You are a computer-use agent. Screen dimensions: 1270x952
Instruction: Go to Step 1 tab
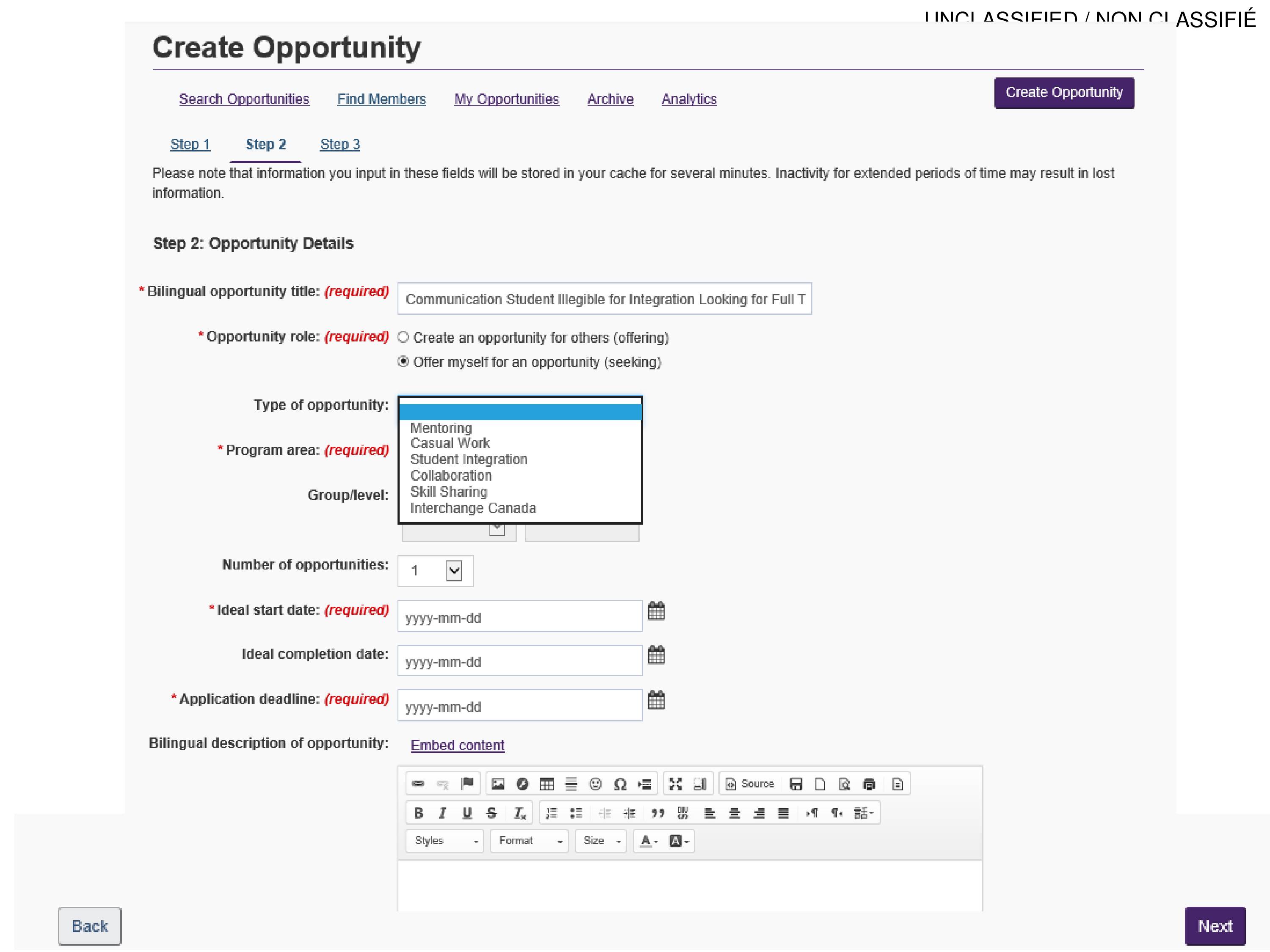(190, 145)
